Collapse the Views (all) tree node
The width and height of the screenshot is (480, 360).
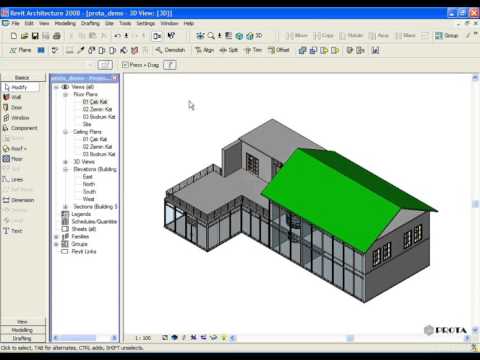coord(56,87)
